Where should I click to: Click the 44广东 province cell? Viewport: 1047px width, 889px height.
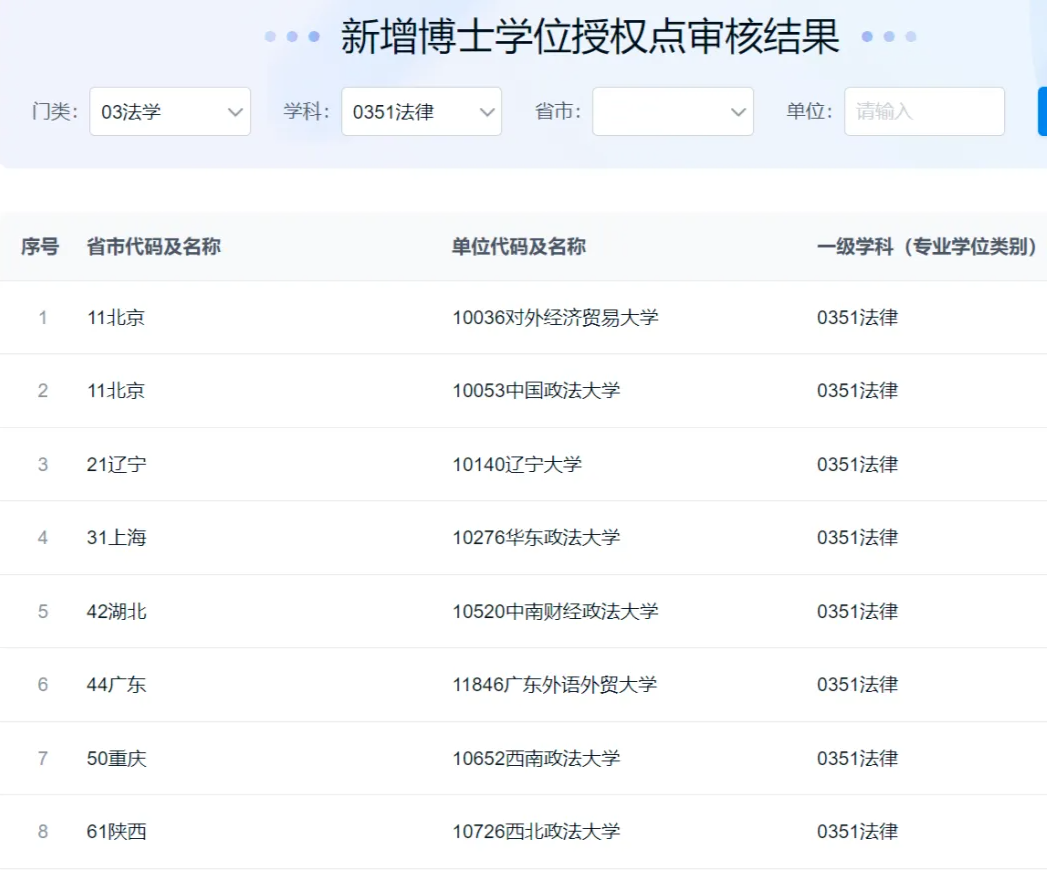point(117,685)
